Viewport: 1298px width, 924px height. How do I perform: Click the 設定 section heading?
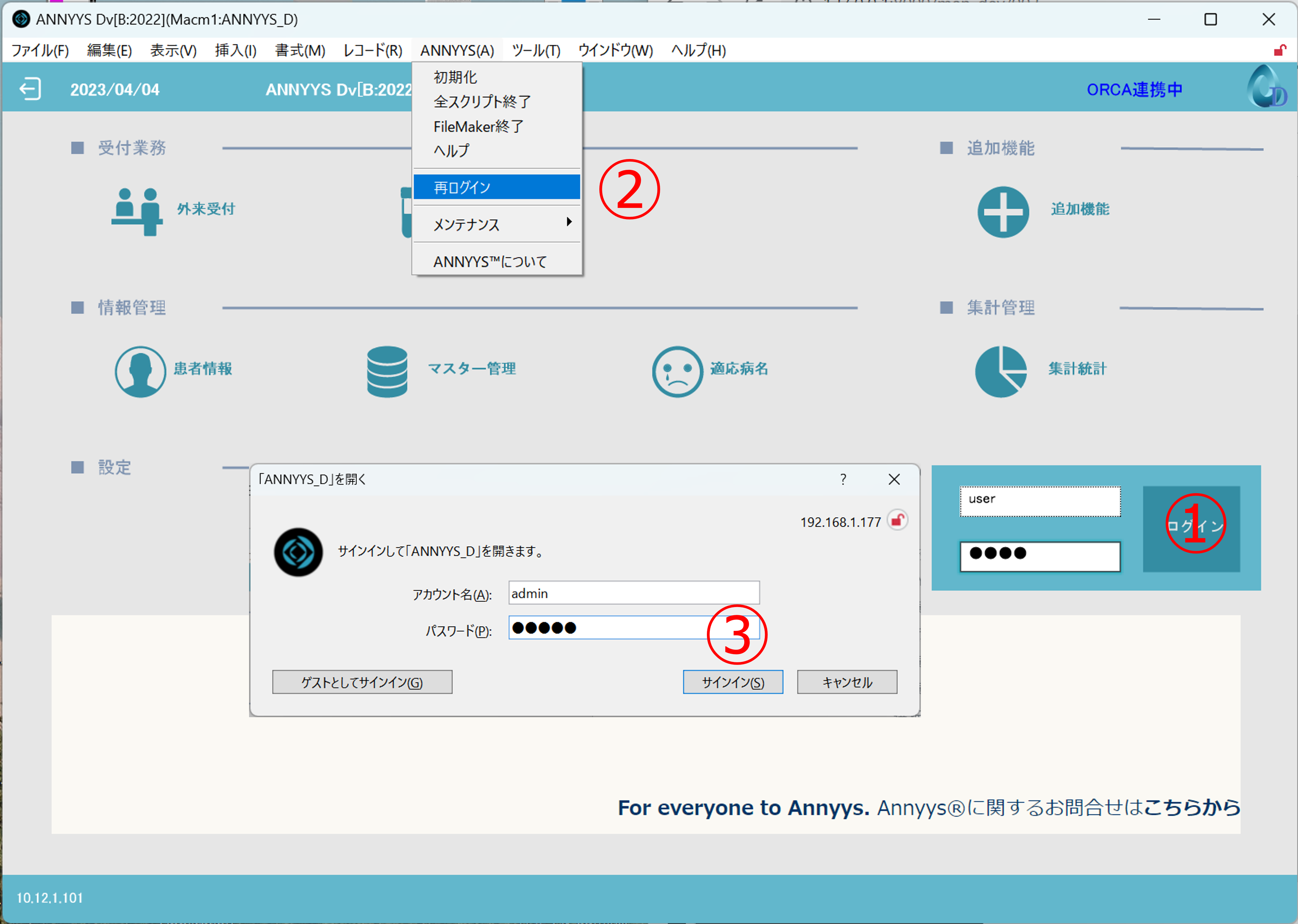pos(114,468)
